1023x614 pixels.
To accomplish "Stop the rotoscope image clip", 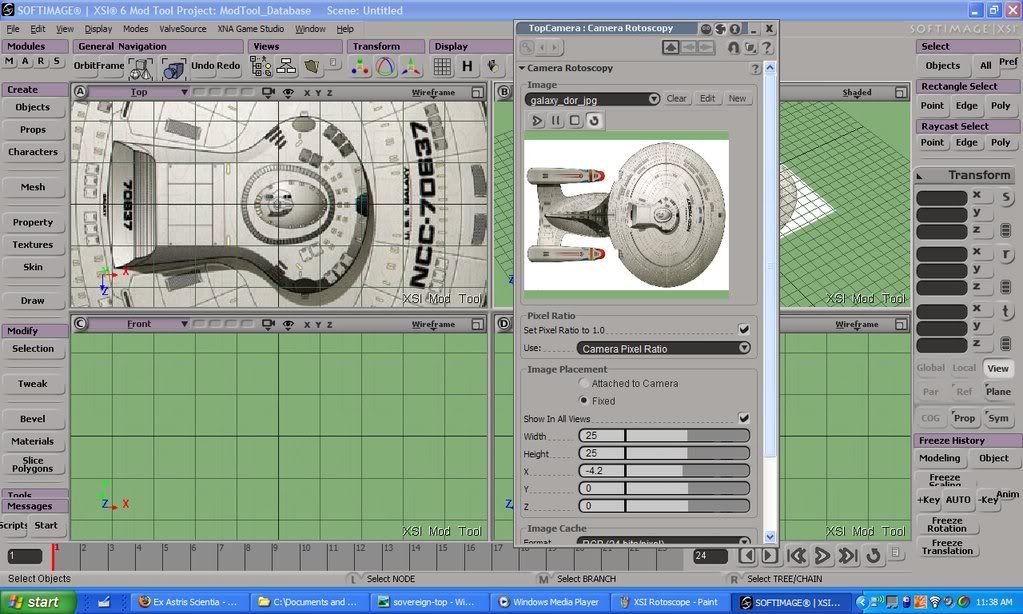I will tap(575, 121).
